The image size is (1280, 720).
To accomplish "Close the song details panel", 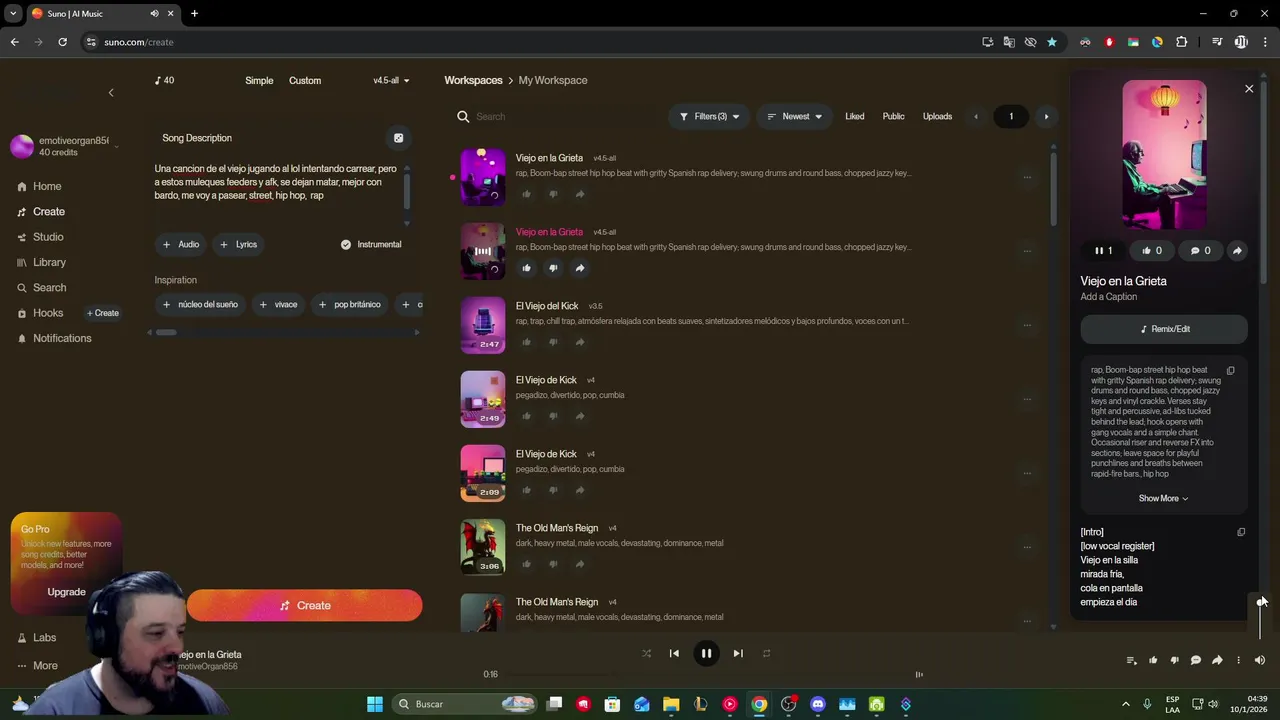I will click(1249, 89).
